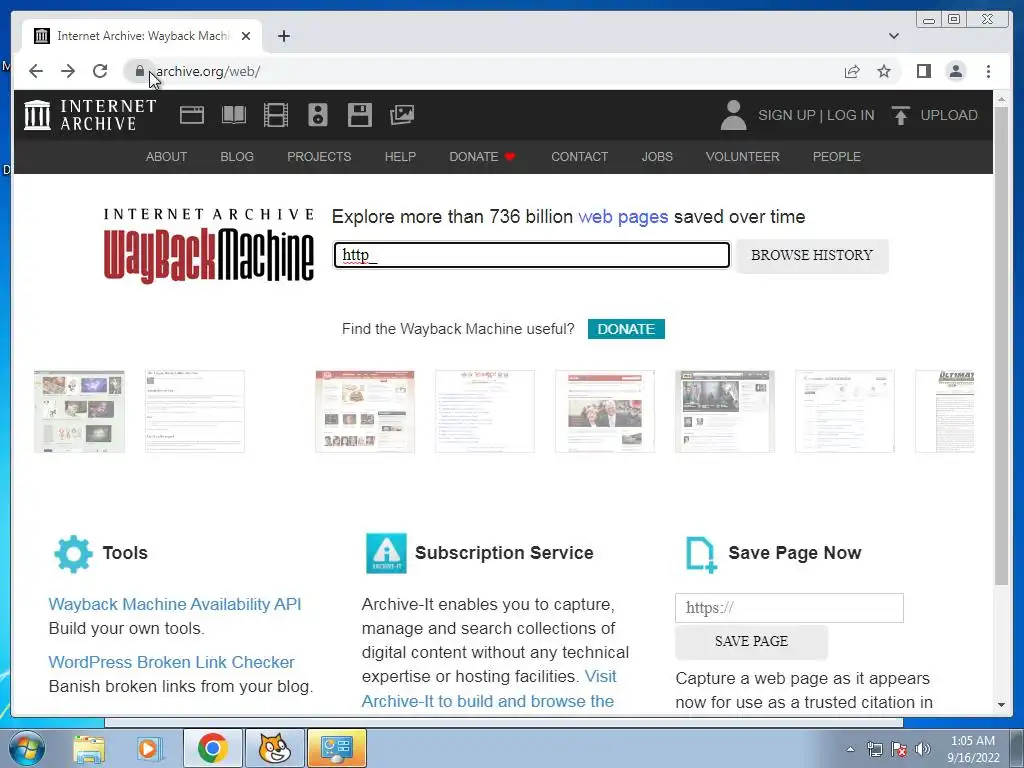Open PROJECTS in the navigation bar
Image resolution: width=1024 pixels, height=768 pixels.
[319, 157]
